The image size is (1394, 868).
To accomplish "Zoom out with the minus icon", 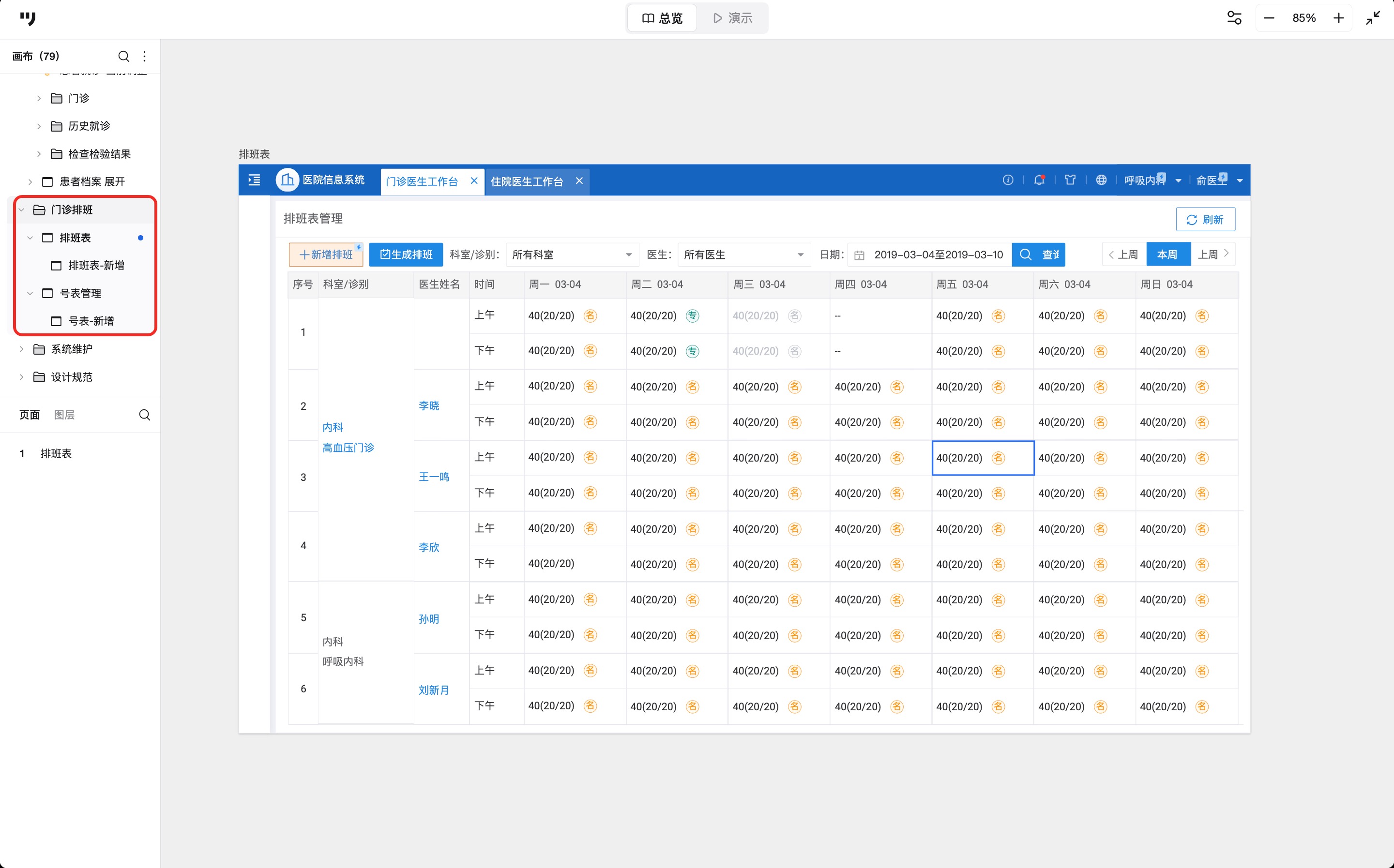I will 1269,18.
